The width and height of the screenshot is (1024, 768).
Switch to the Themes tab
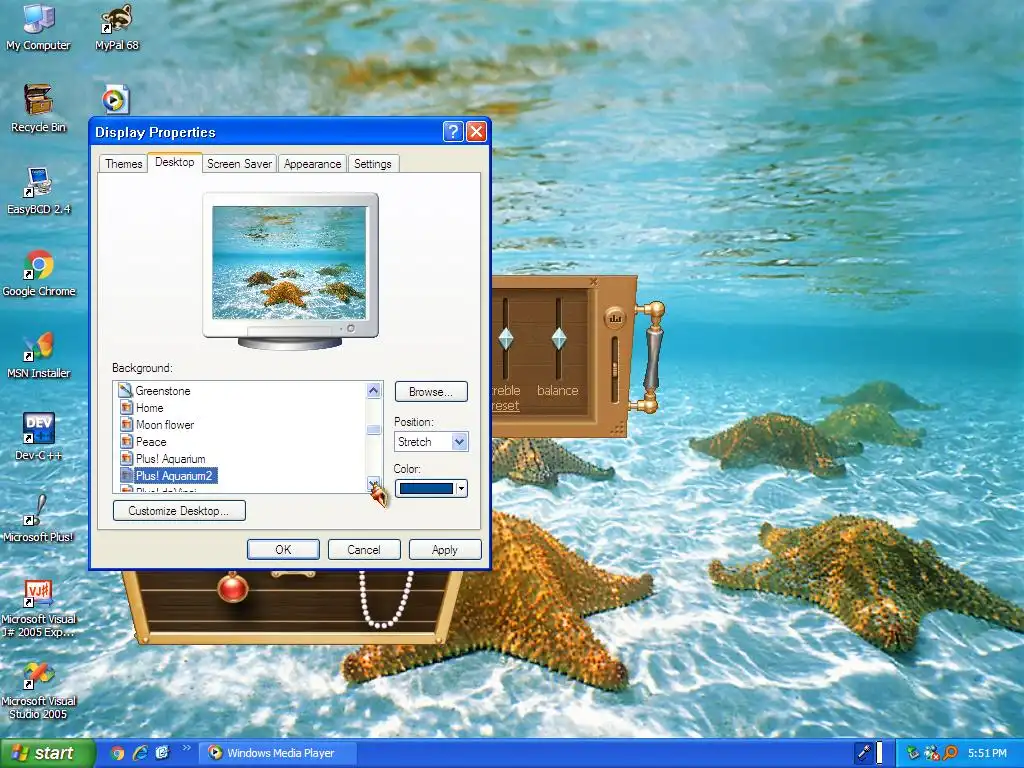[123, 164]
